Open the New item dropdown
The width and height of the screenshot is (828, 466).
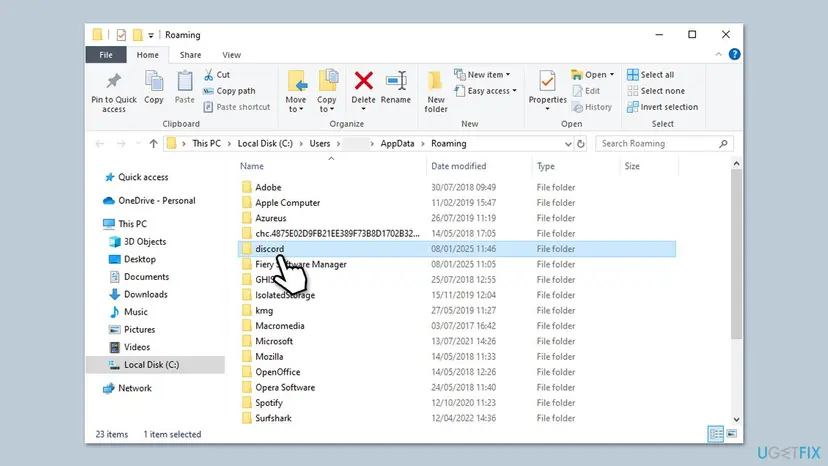[x=482, y=74]
